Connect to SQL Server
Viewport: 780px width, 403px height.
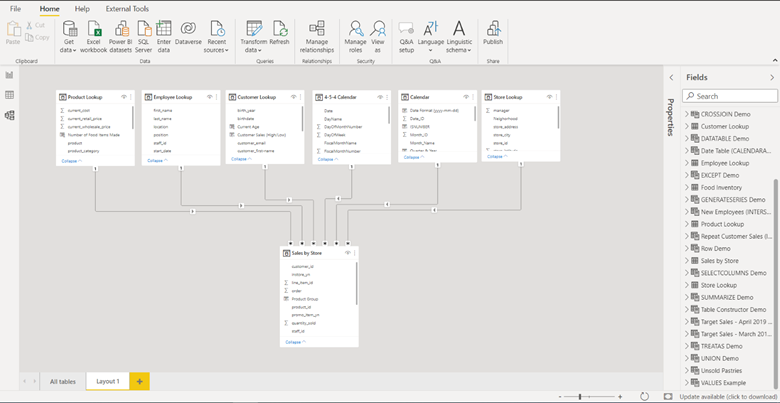[144, 37]
